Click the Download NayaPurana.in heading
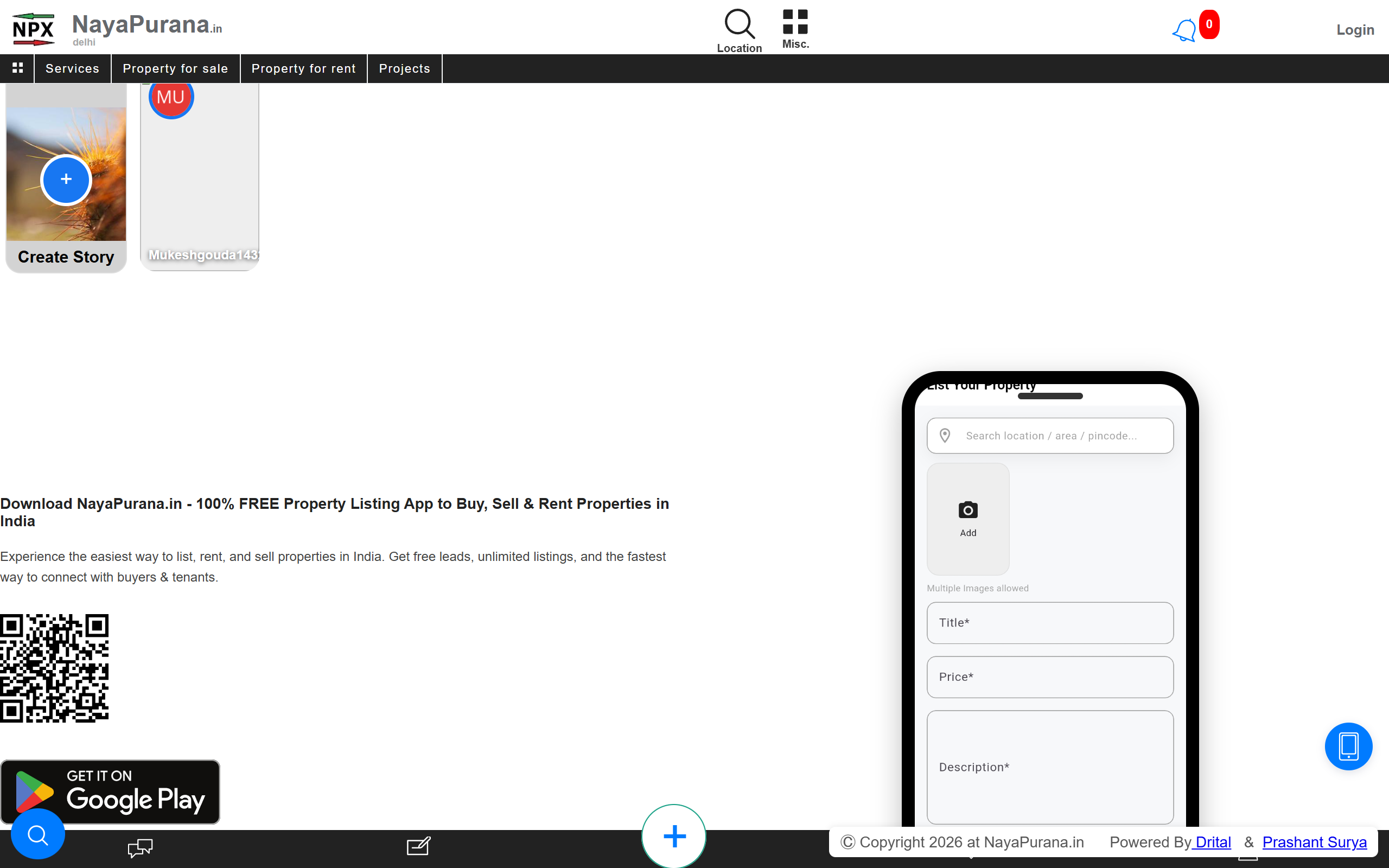The width and height of the screenshot is (1389, 868). tap(335, 512)
